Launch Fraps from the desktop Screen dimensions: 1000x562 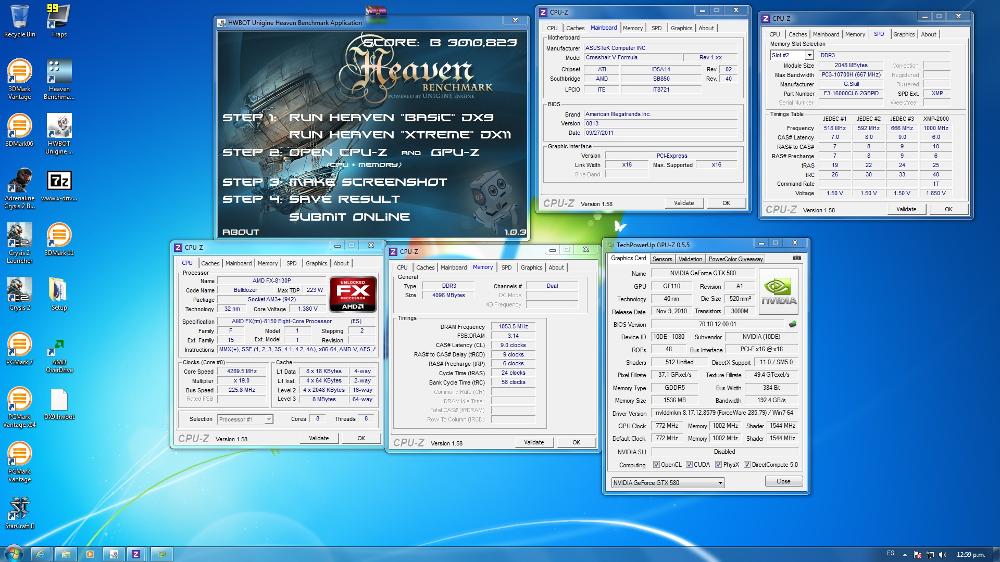pyautogui.click(x=59, y=20)
